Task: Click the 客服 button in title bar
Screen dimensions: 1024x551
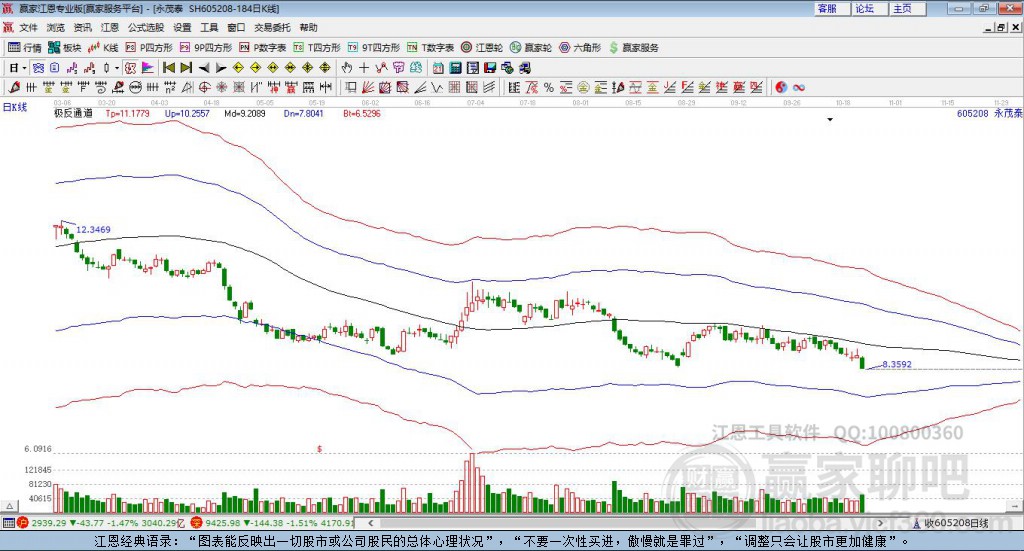Action: tap(831, 8)
